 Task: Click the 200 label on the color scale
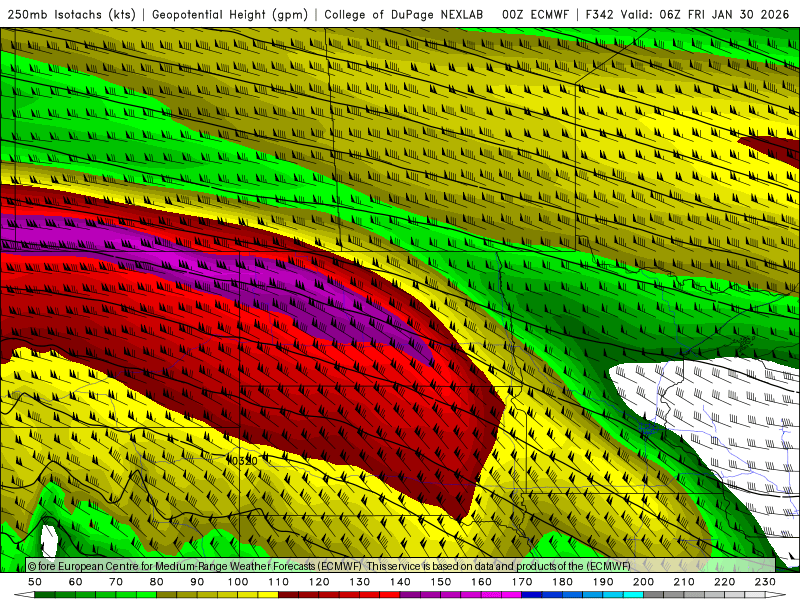pos(644,582)
